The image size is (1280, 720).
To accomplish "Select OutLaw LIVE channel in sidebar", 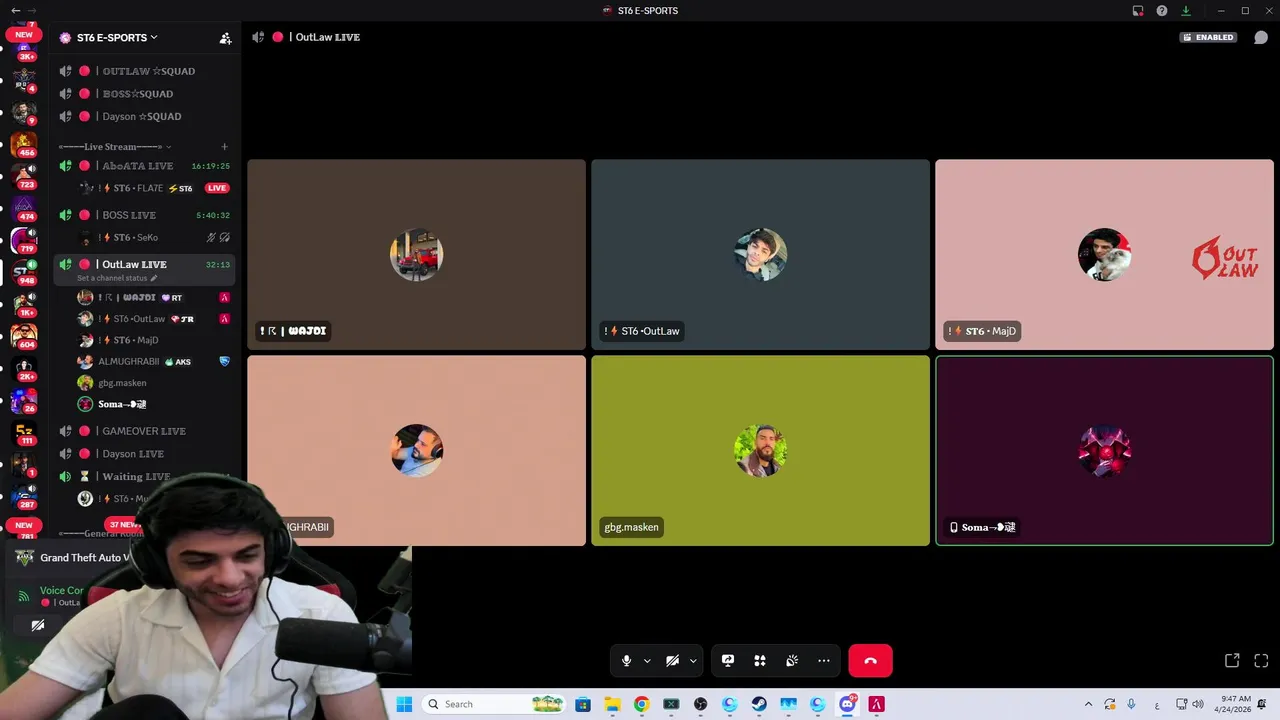I will point(146,264).
